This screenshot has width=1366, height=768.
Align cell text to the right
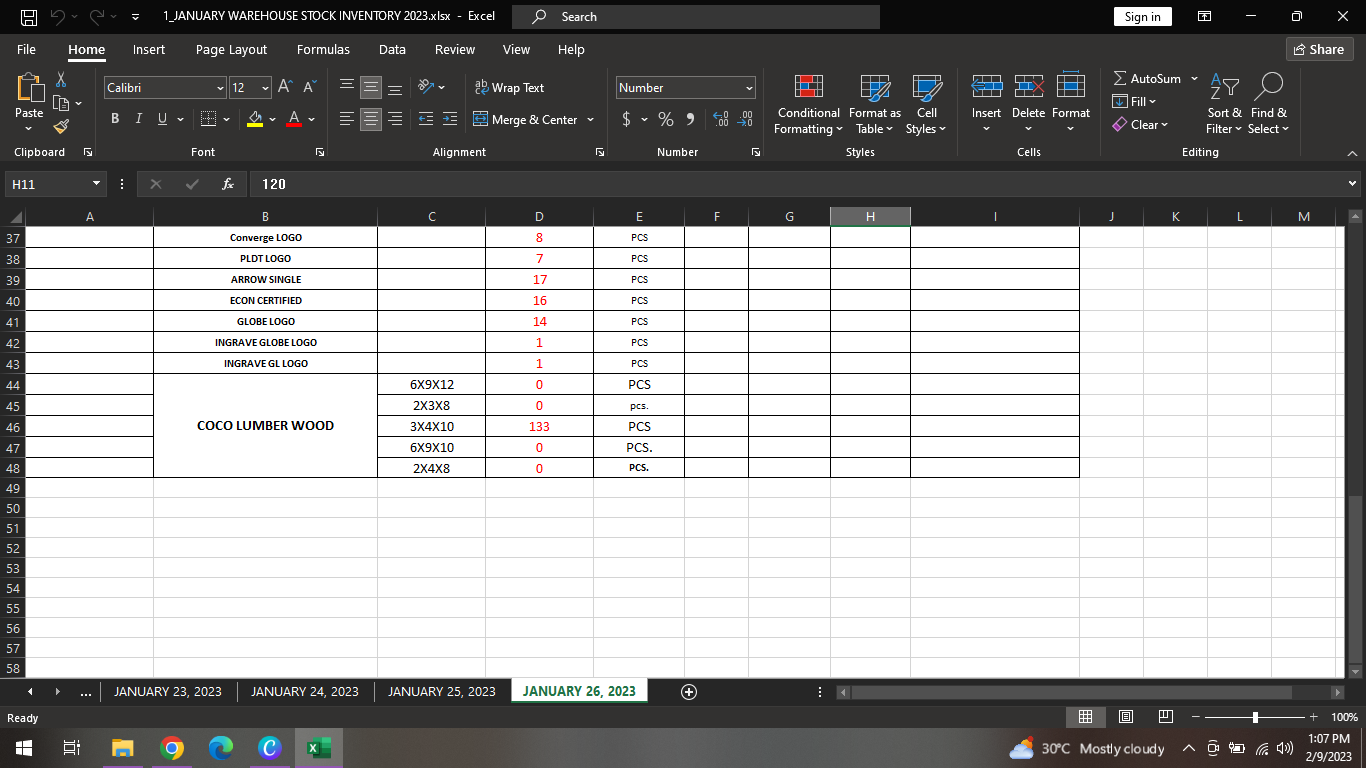point(395,120)
